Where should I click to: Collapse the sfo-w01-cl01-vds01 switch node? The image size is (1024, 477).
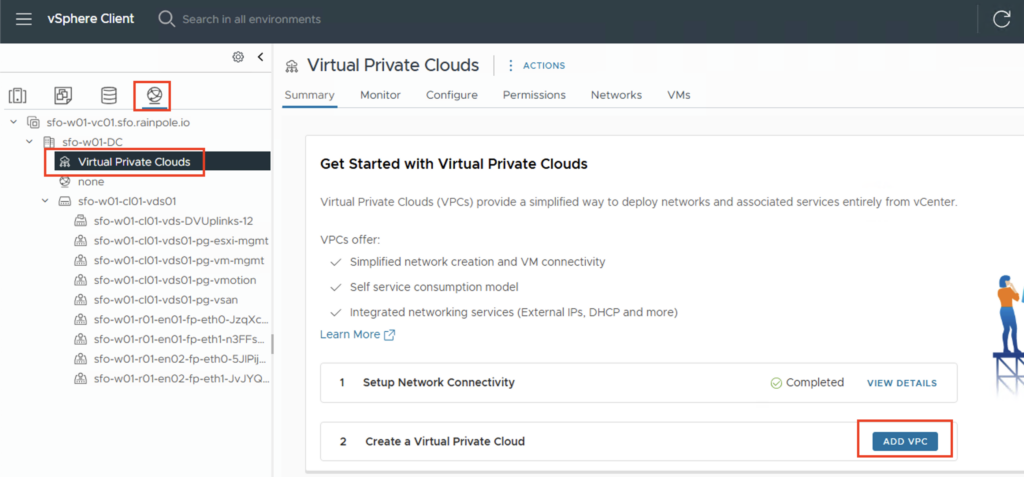pos(45,201)
